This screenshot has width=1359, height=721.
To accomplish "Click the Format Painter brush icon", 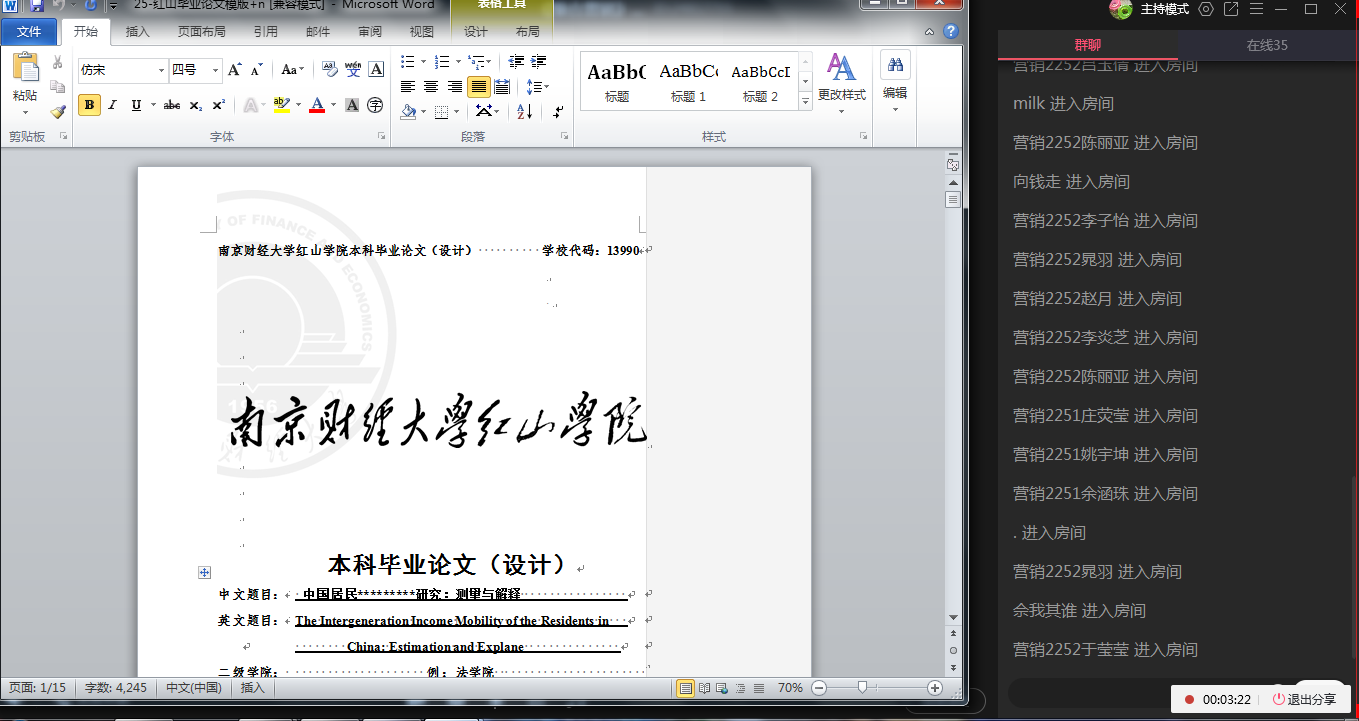I will click(58, 112).
